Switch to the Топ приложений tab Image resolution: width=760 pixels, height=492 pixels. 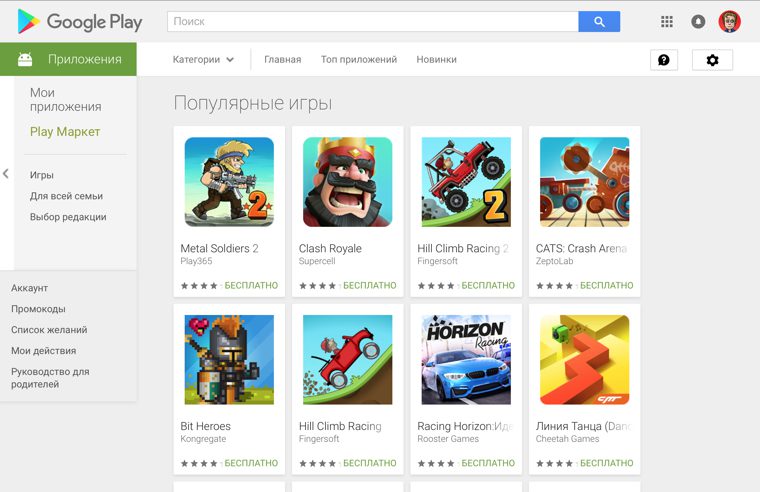pyautogui.click(x=359, y=60)
